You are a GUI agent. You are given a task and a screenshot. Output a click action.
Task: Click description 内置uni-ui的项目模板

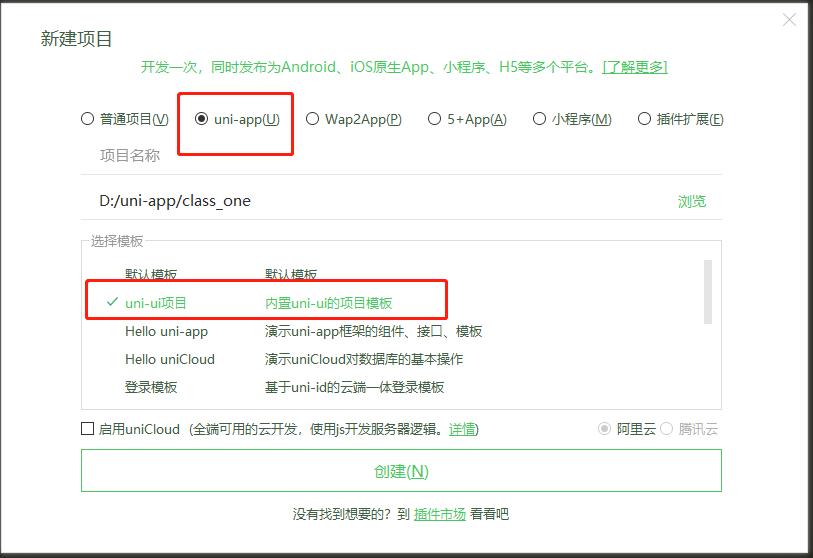[329, 303]
